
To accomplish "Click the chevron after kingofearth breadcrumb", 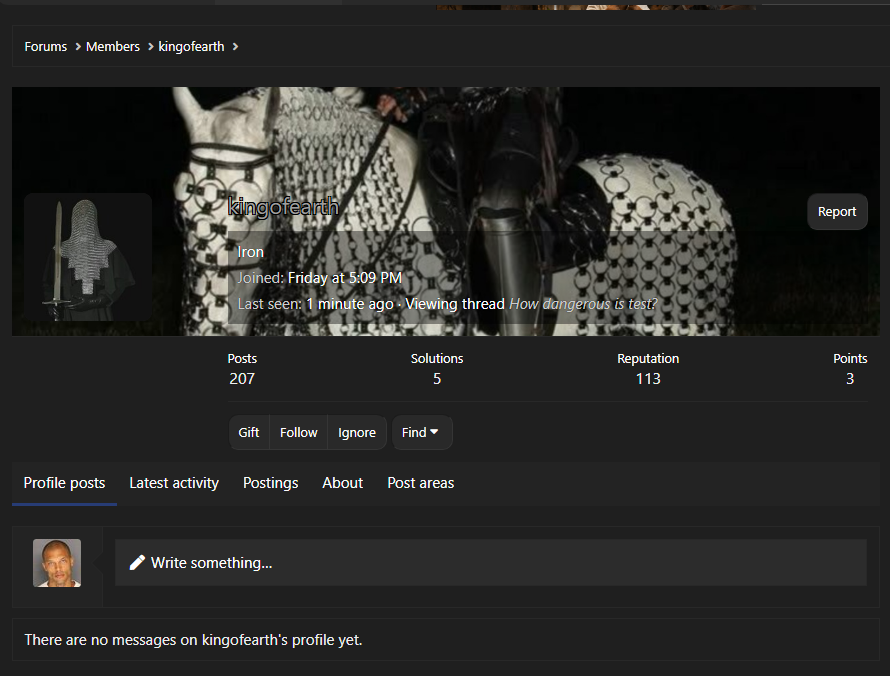I will 235,47.
